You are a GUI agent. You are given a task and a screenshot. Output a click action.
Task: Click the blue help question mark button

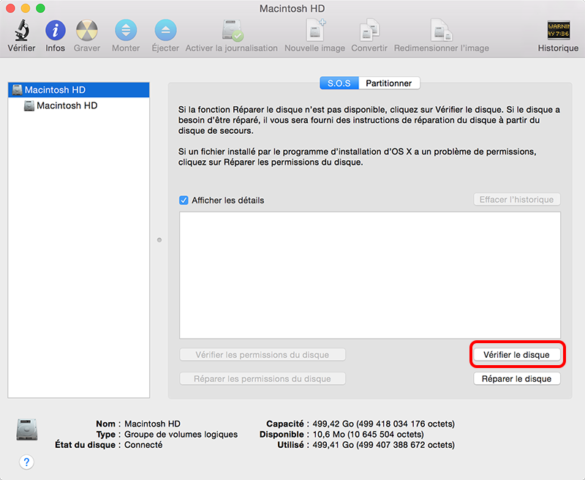pos(26,462)
